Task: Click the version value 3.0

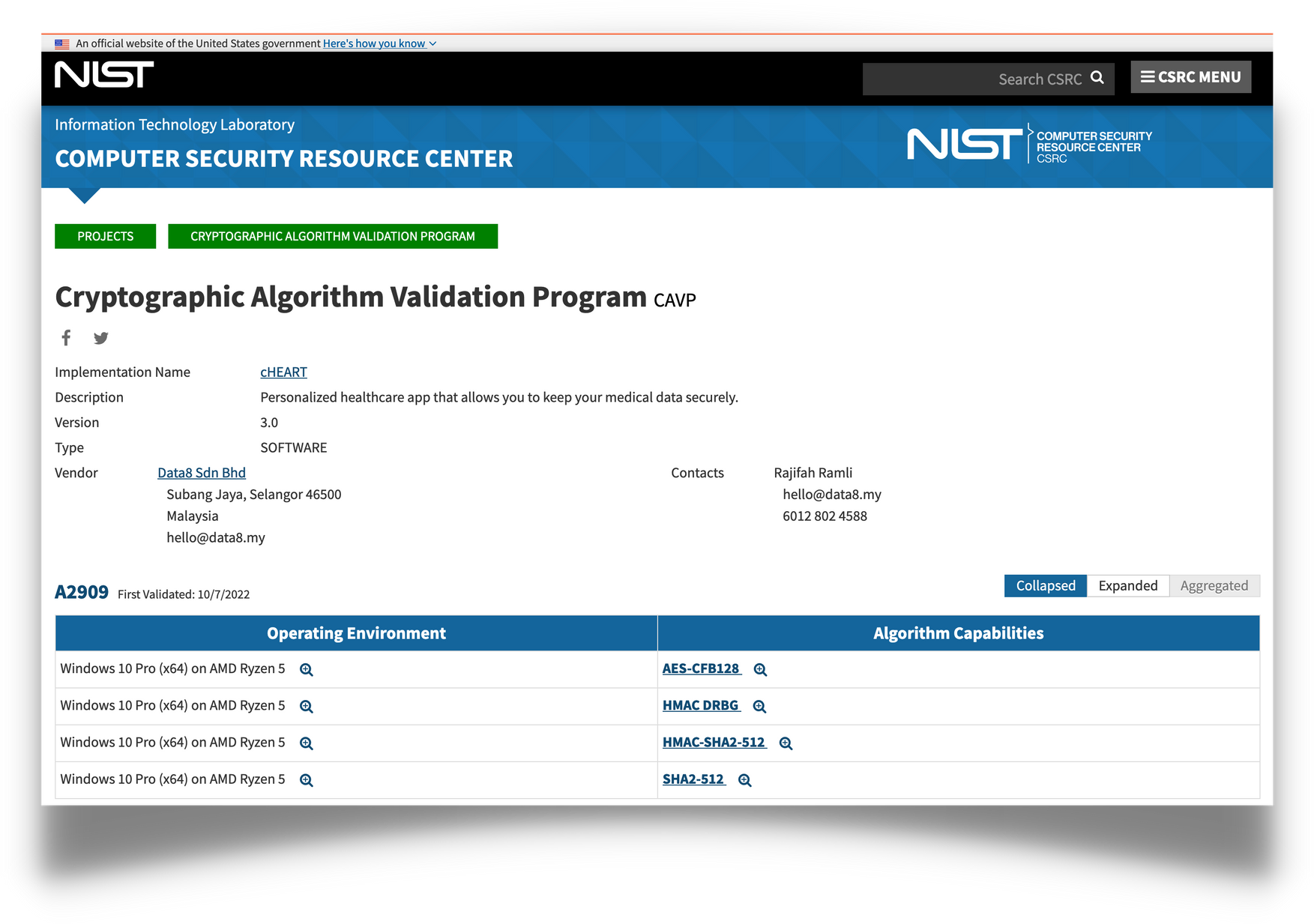Action: click(x=269, y=423)
